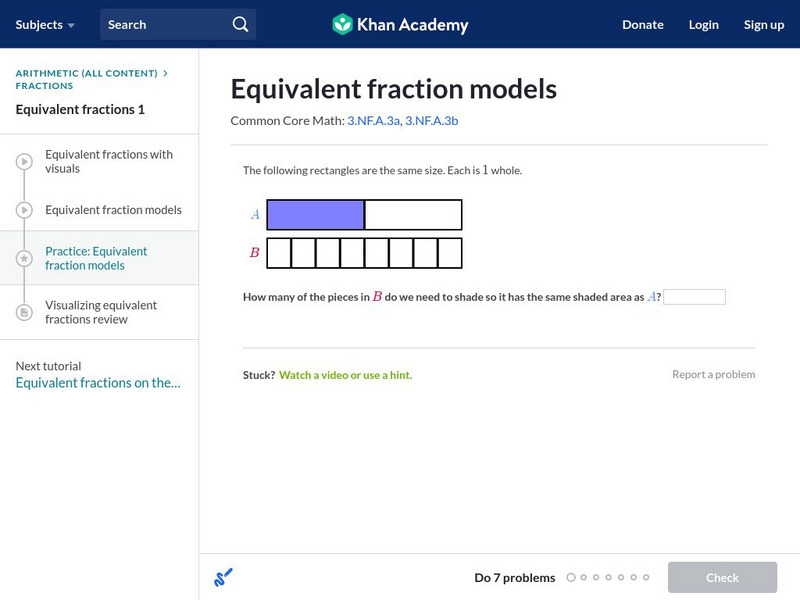800x600 pixels.
Task: Click the Arithmetic (All Content) breadcrumb
Action: [x=87, y=73]
